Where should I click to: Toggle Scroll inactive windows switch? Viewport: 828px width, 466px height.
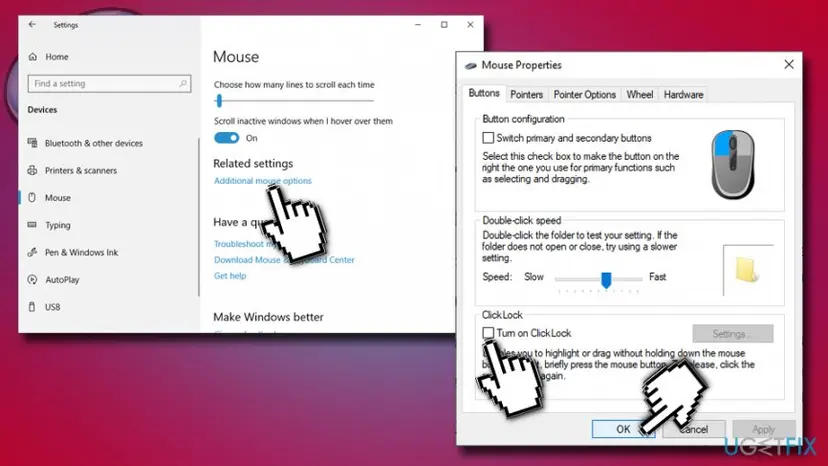pyautogui.click(x=227, y=138)
